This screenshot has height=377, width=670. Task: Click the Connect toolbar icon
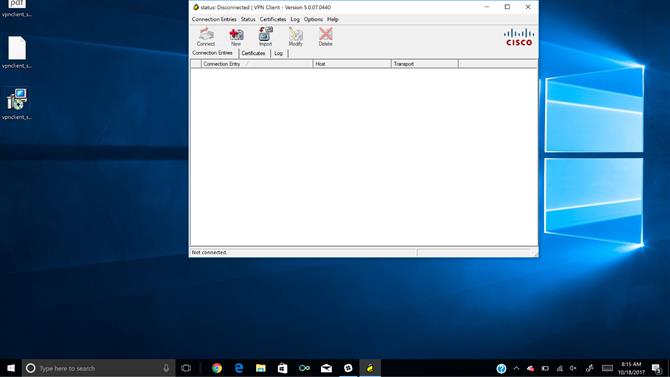[x=206, y=37]
